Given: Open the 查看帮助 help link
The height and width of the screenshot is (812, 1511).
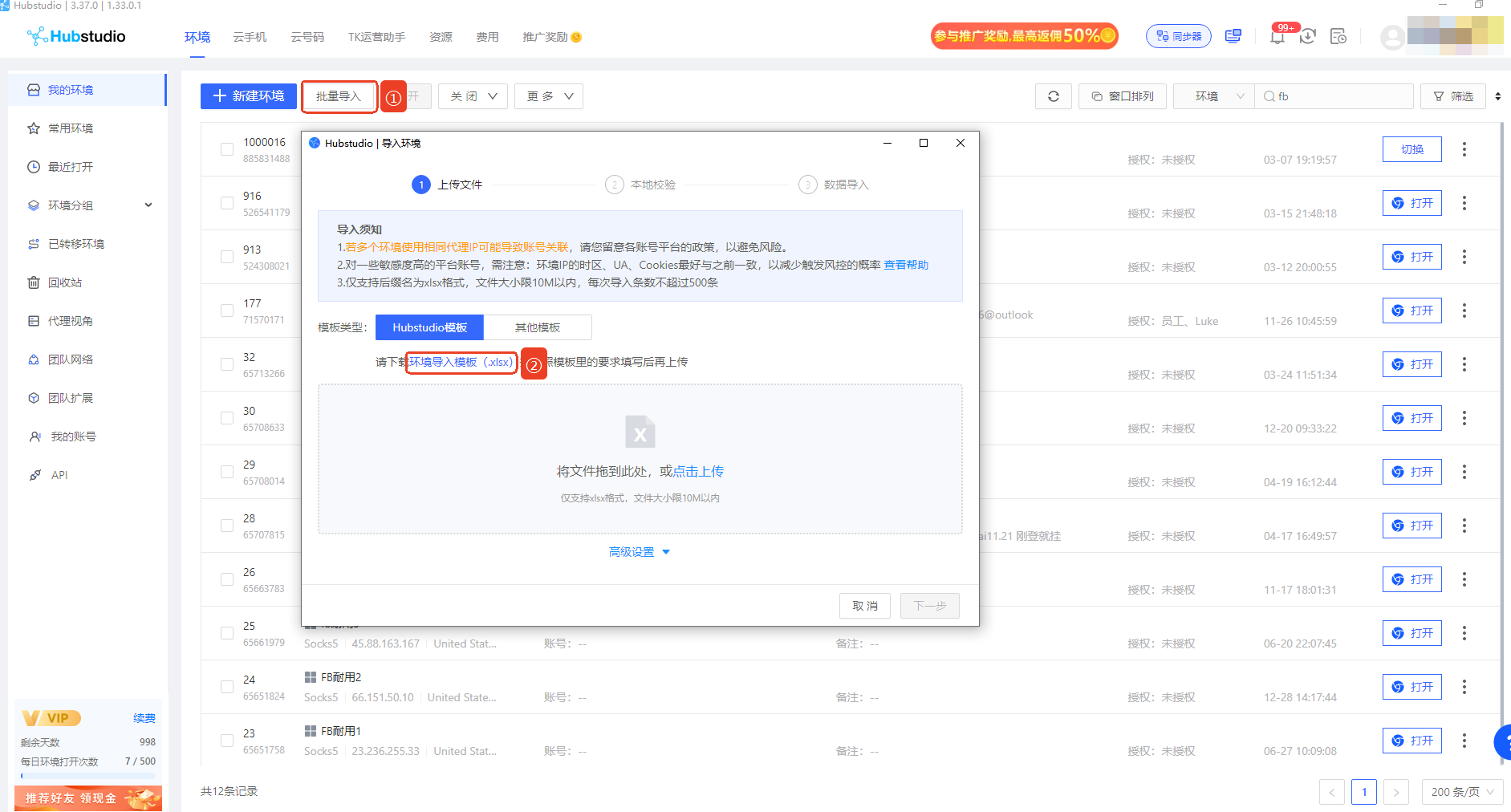Looking at the screenshot, I should click(906, 265).
